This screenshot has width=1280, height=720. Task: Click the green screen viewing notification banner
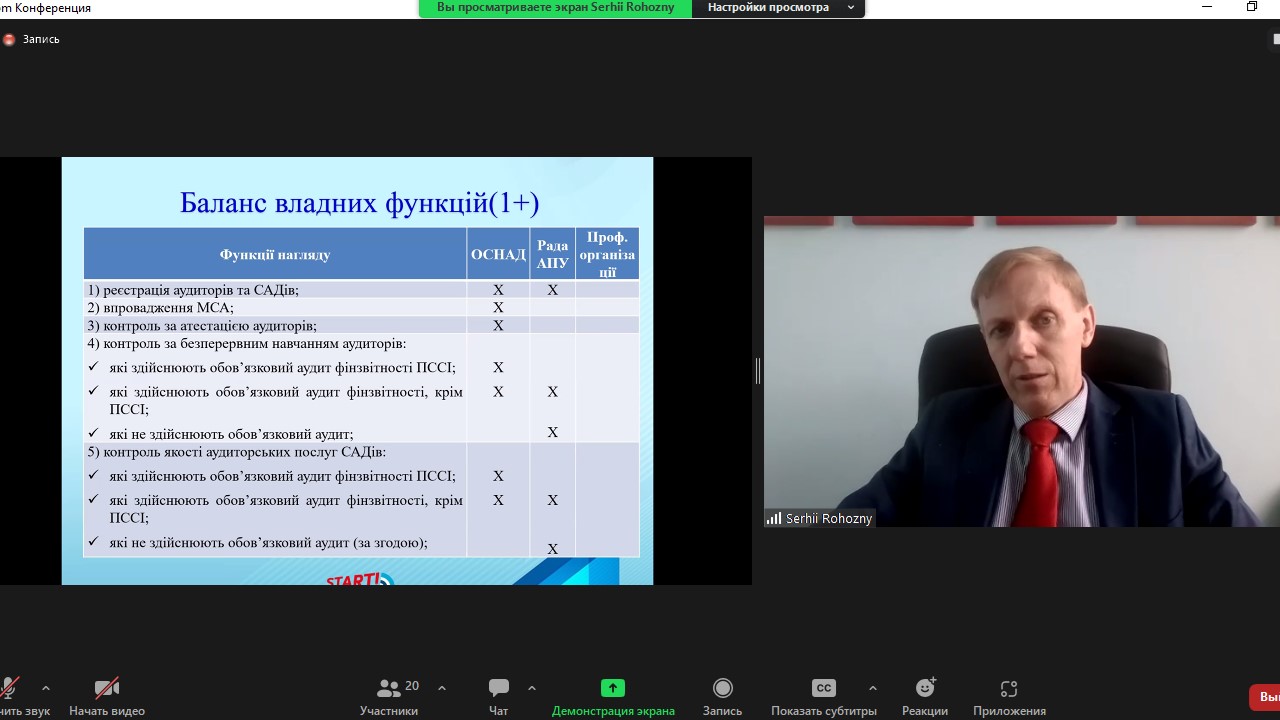pos(555,8)
